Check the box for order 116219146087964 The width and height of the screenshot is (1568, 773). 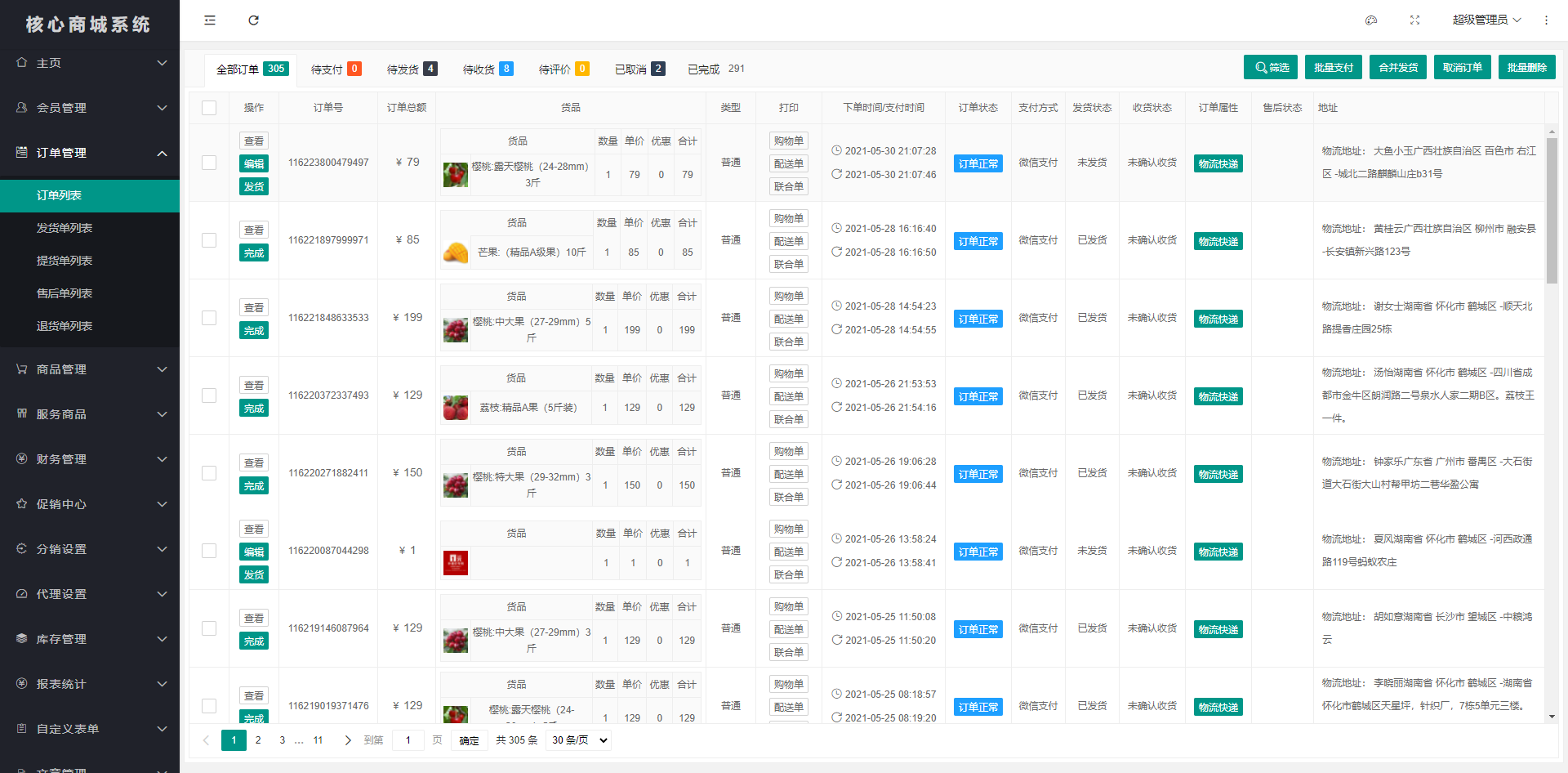pyautogui.click(x=209, y=628)
